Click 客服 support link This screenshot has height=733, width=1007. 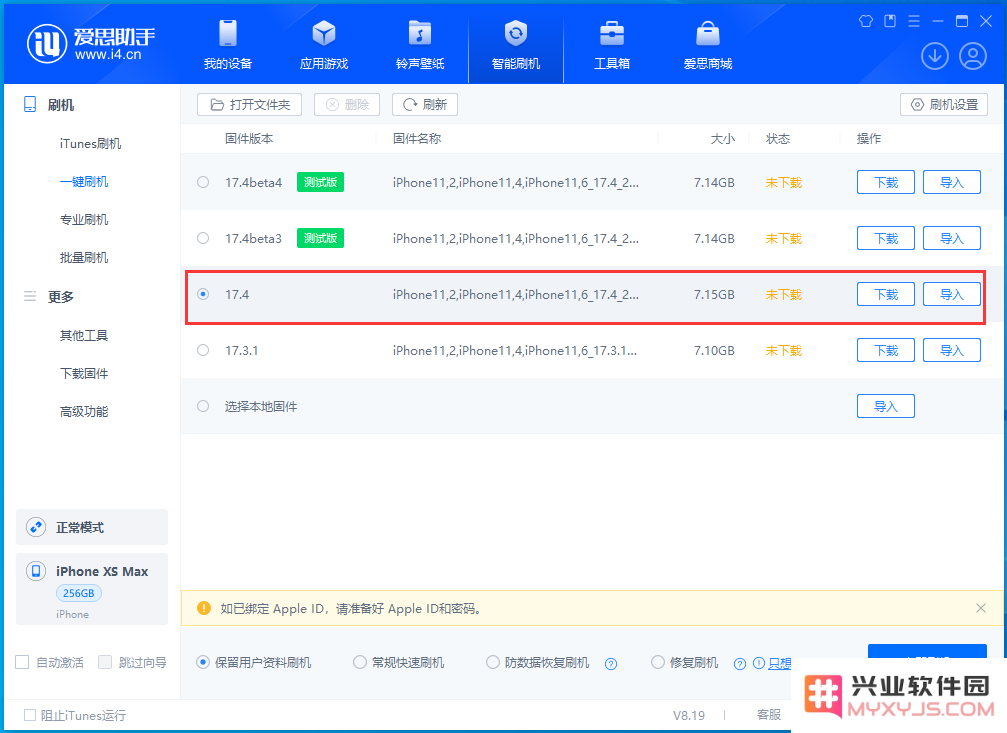pos(768,715)
